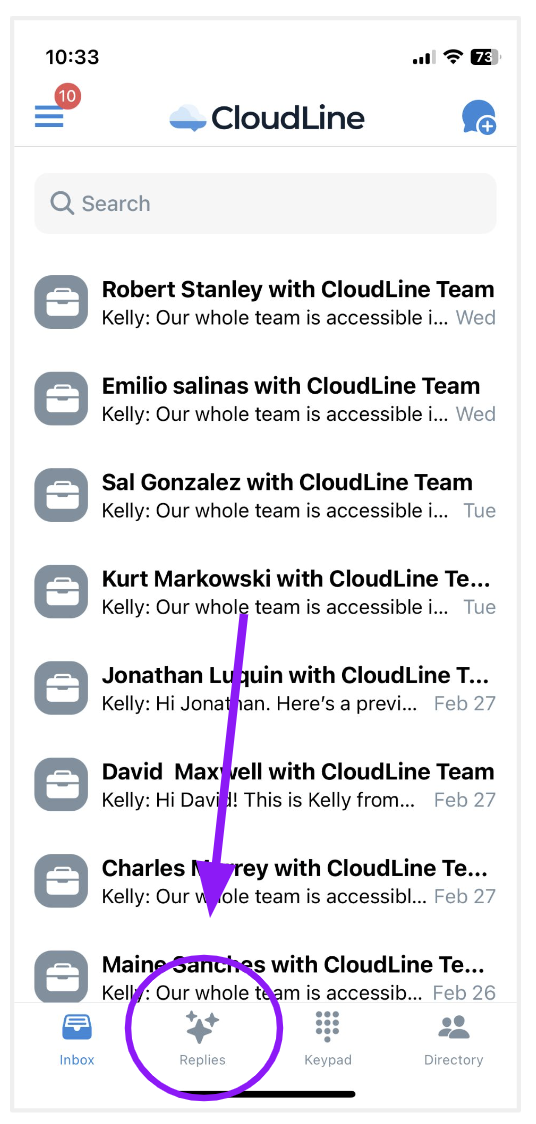This screenshot has height=1124, width=536.
Task: Open the Replies sparkle tab
Action: pyautogui.click(x=202, y=1038)
